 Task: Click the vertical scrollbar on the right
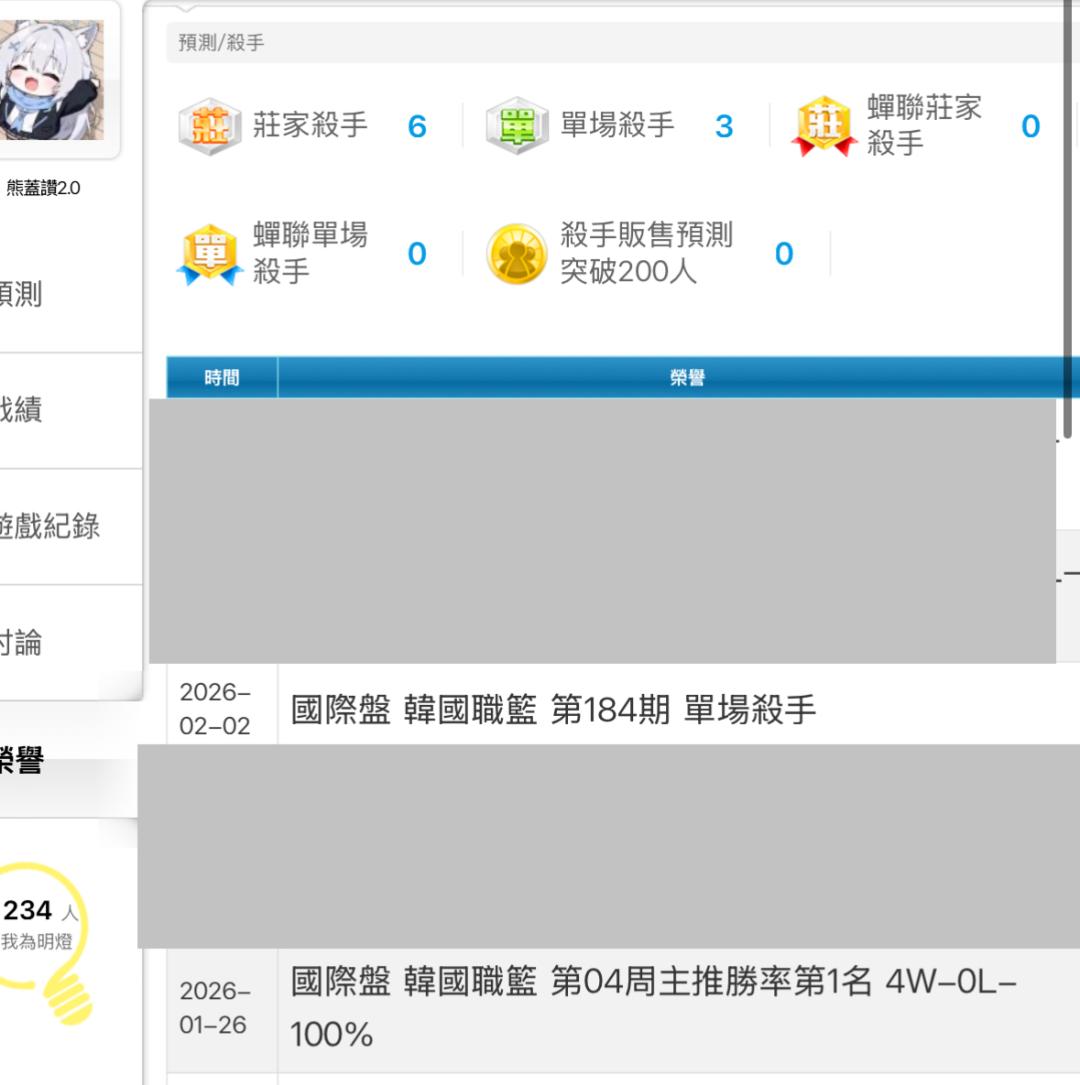(1068, 219)
